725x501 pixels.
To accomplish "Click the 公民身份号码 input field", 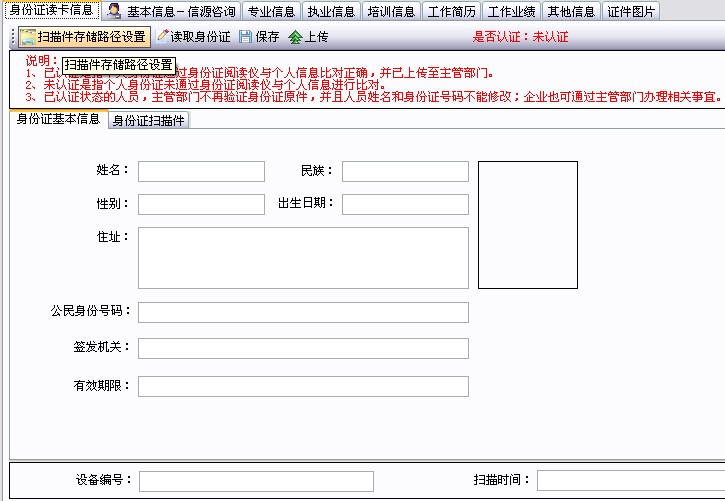I will (303, 313).
